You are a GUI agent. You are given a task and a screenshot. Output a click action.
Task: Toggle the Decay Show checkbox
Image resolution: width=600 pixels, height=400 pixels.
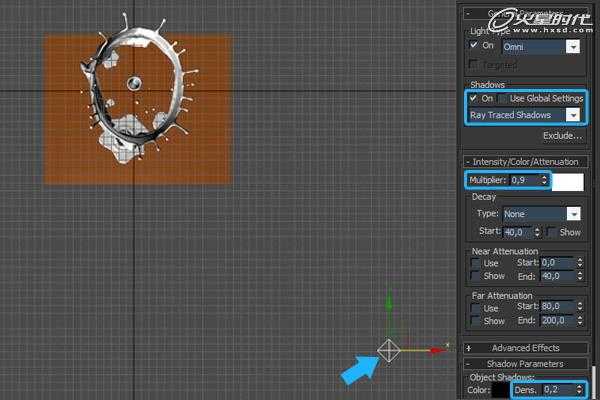coord(551,232)
